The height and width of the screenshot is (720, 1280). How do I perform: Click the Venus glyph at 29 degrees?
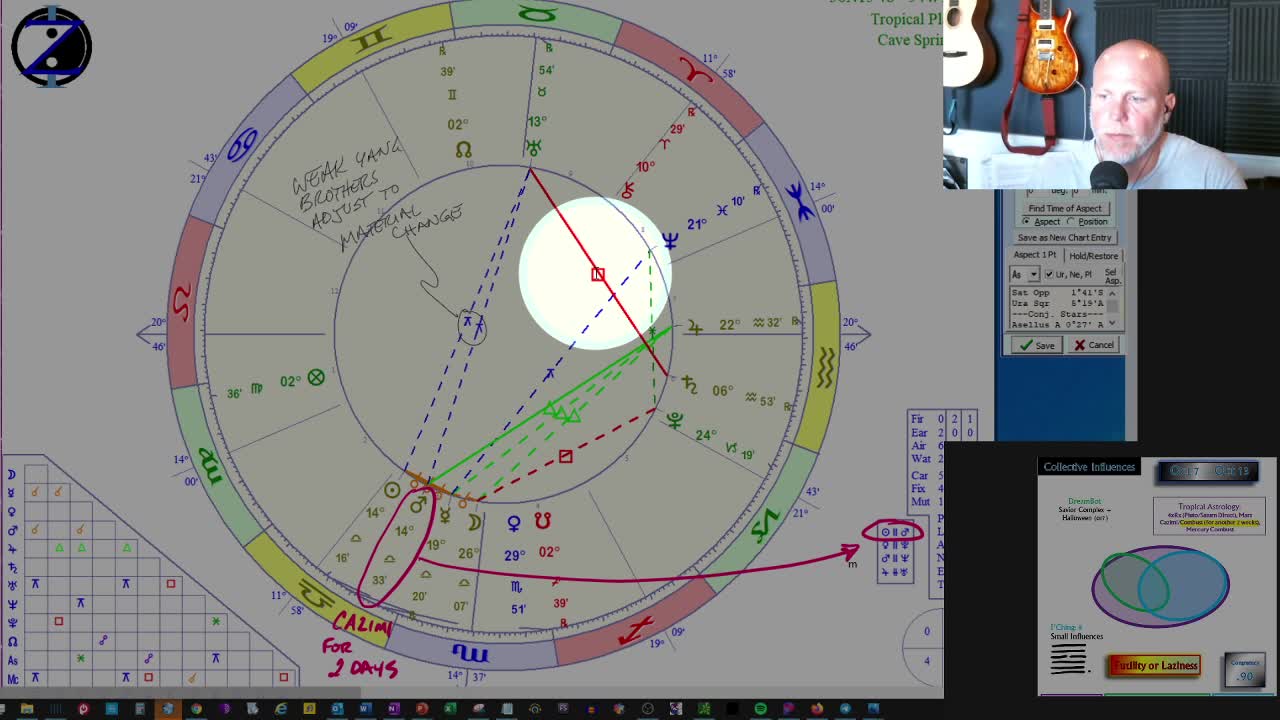513,523
